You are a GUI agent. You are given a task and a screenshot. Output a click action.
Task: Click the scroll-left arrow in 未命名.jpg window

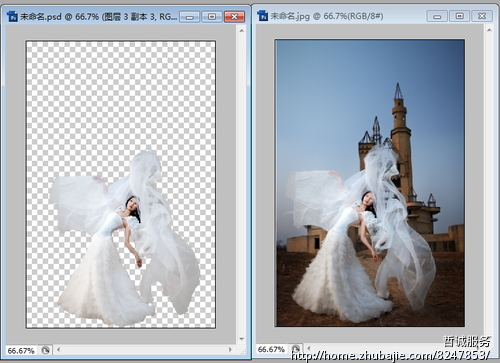(309, 348)
